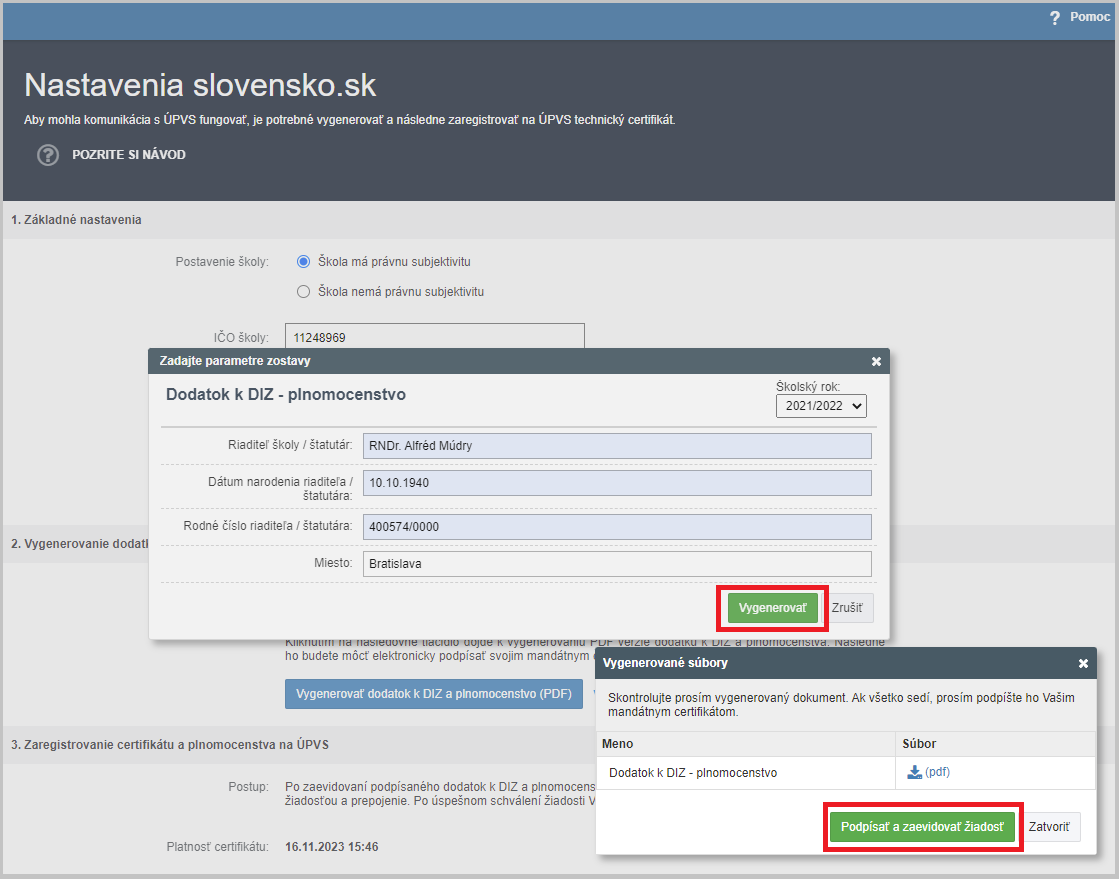This screenshot has height=879, width=1119.
Task: Click the Pomoc help question mark icon
Action: 1054,18
